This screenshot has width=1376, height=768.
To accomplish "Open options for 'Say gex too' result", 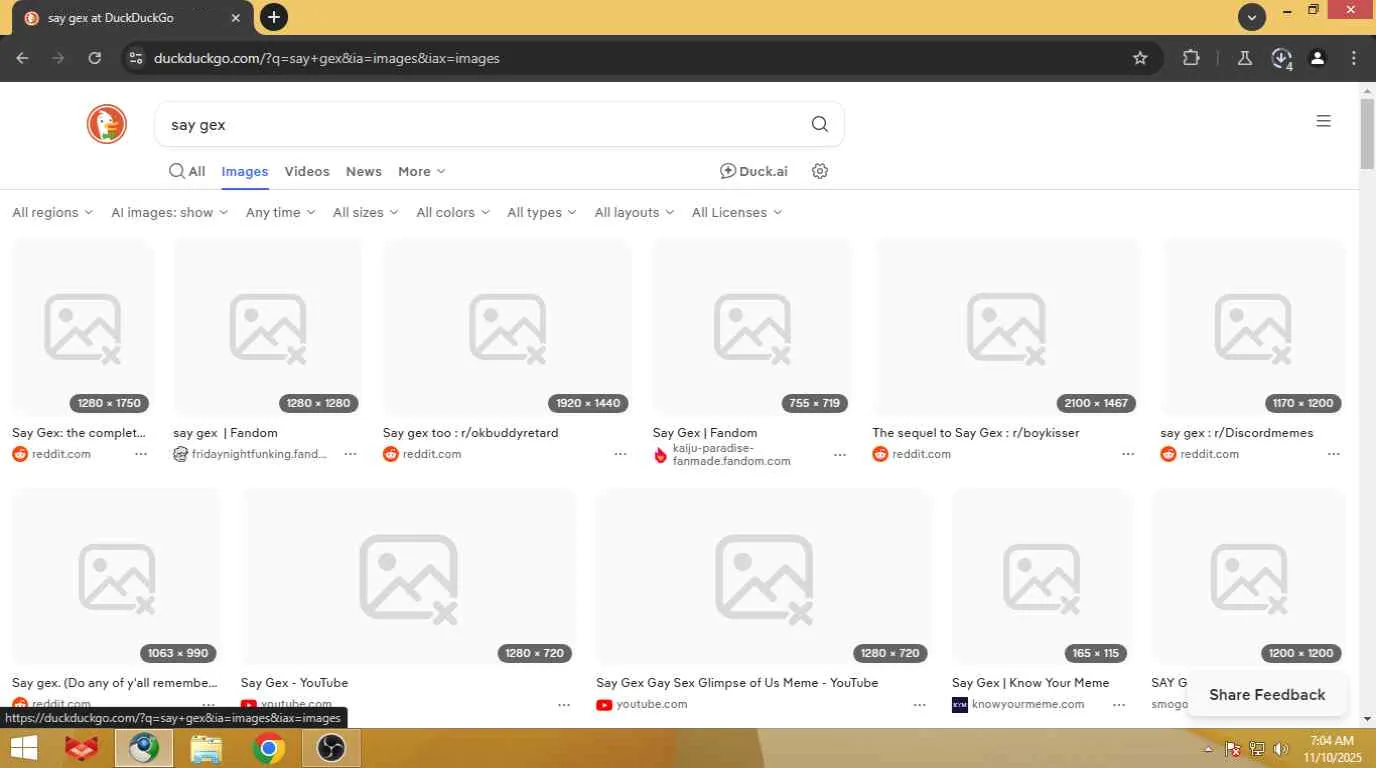I will pos(620,454).
